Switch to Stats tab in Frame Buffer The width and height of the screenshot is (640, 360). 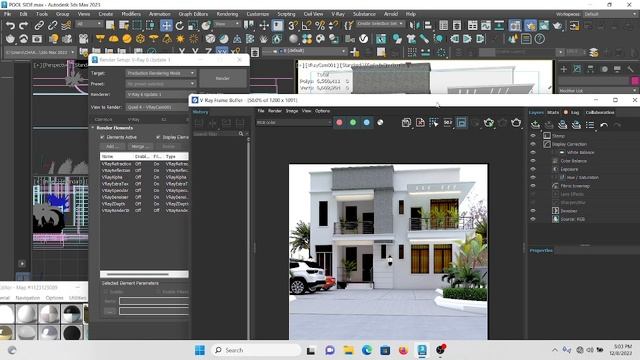pyautogui.click(x=553, y=112)
